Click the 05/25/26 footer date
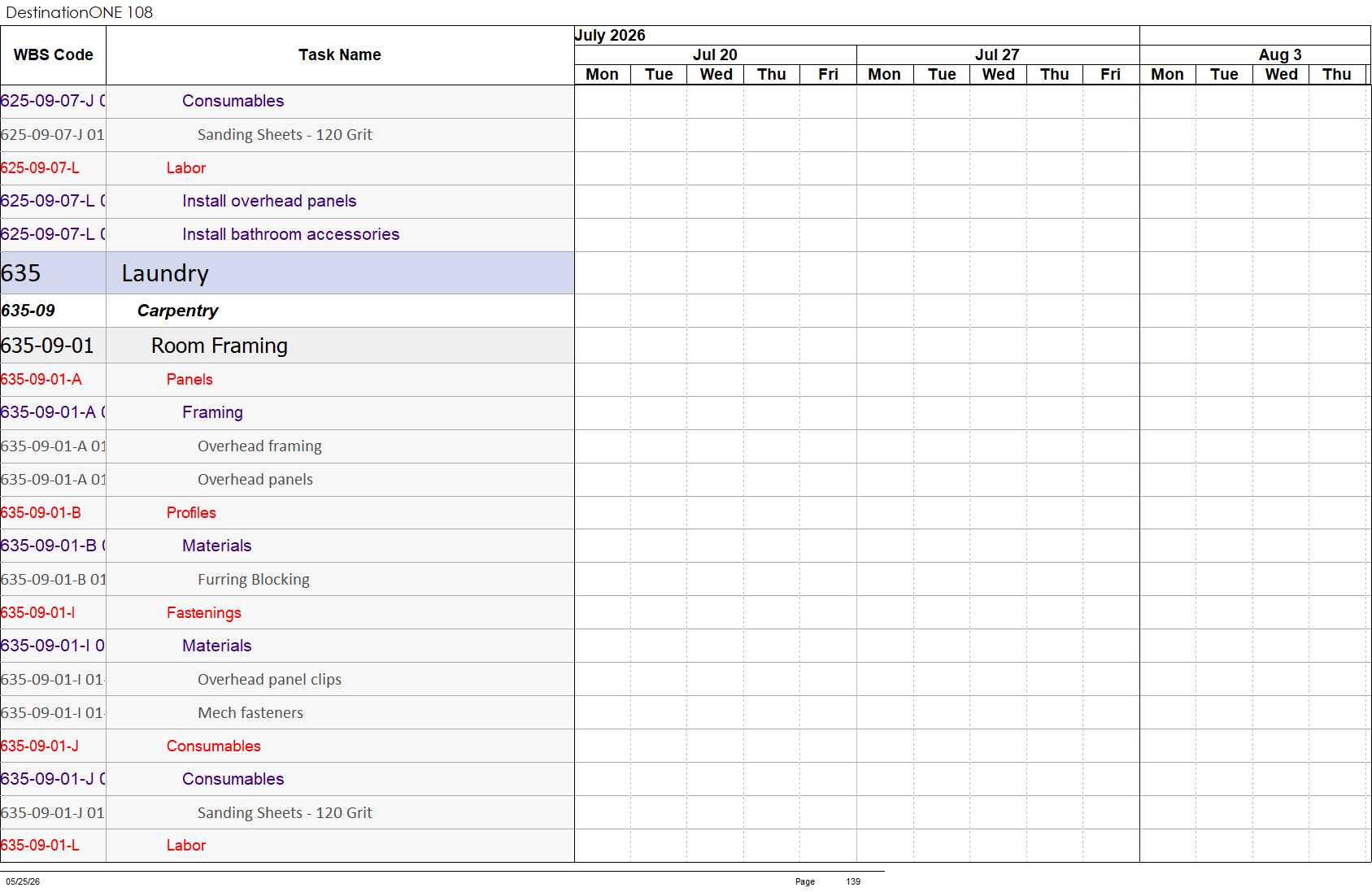Image resolution: width=1372 pixels, height=892 pixels. 23,881
